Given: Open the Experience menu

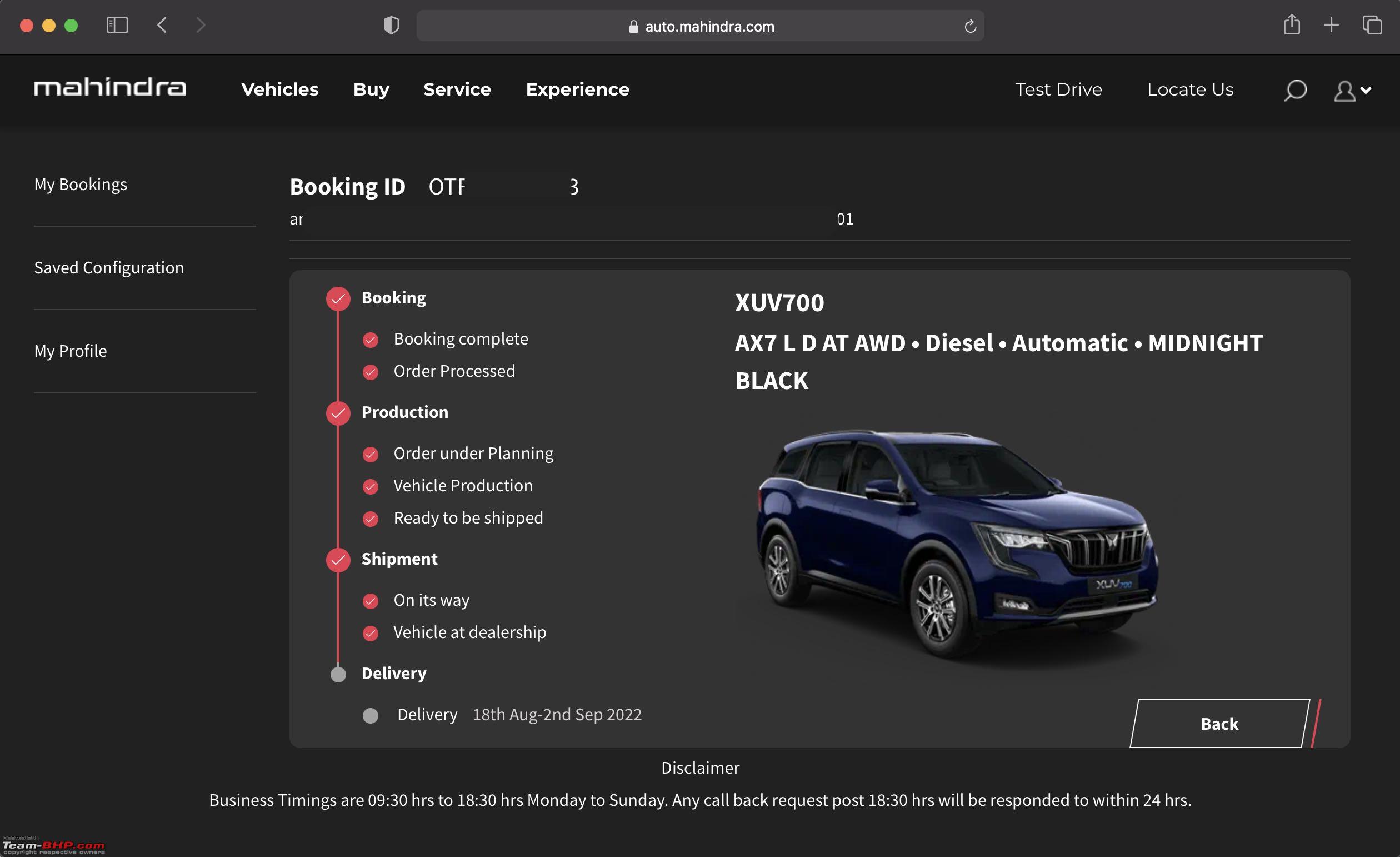Looking at the screenshot, I should click(577, 90).
